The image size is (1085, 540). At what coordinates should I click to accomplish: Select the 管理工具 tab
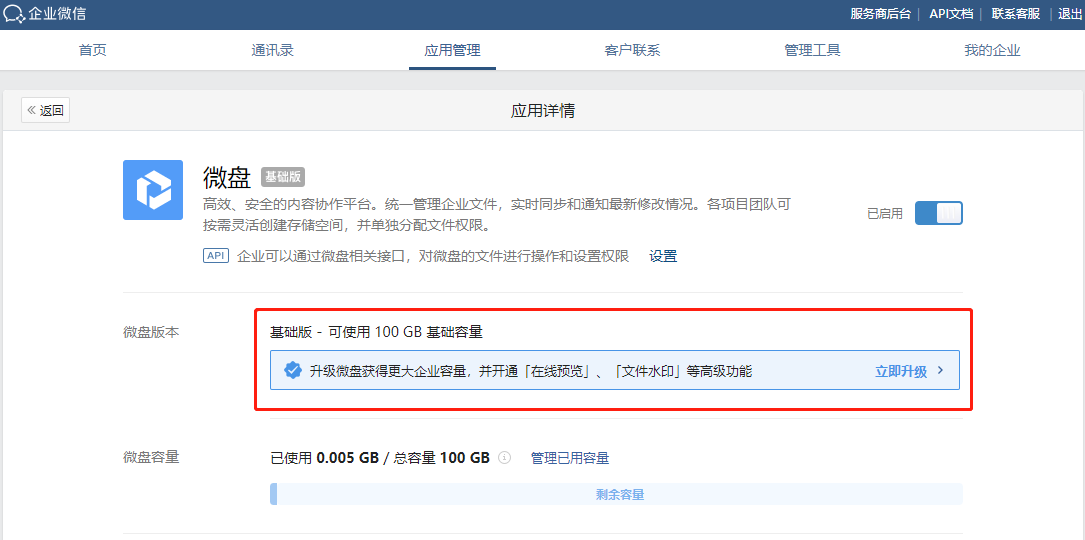[x=812, y=50]
